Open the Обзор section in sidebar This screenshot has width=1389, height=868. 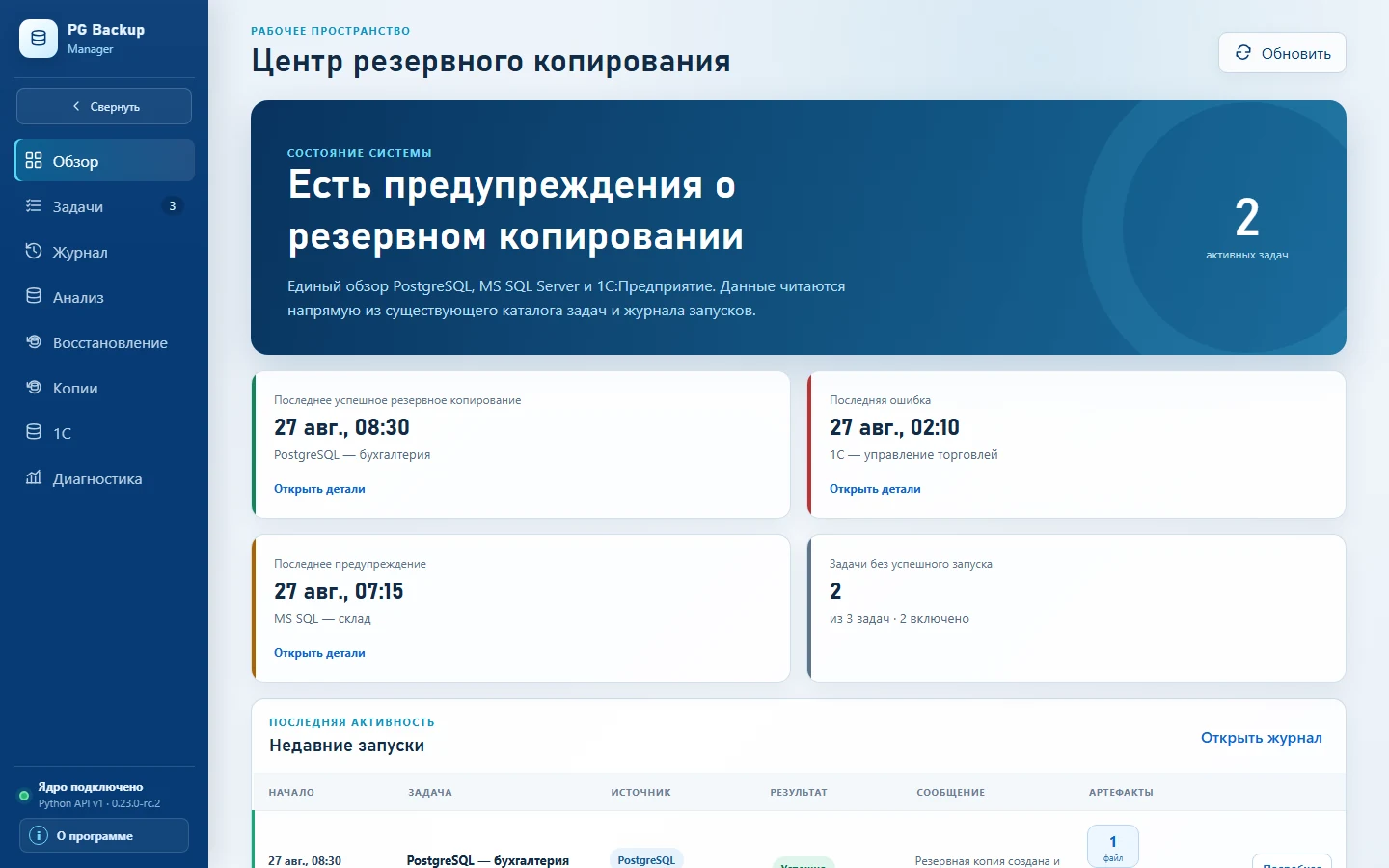coord(104,161)
